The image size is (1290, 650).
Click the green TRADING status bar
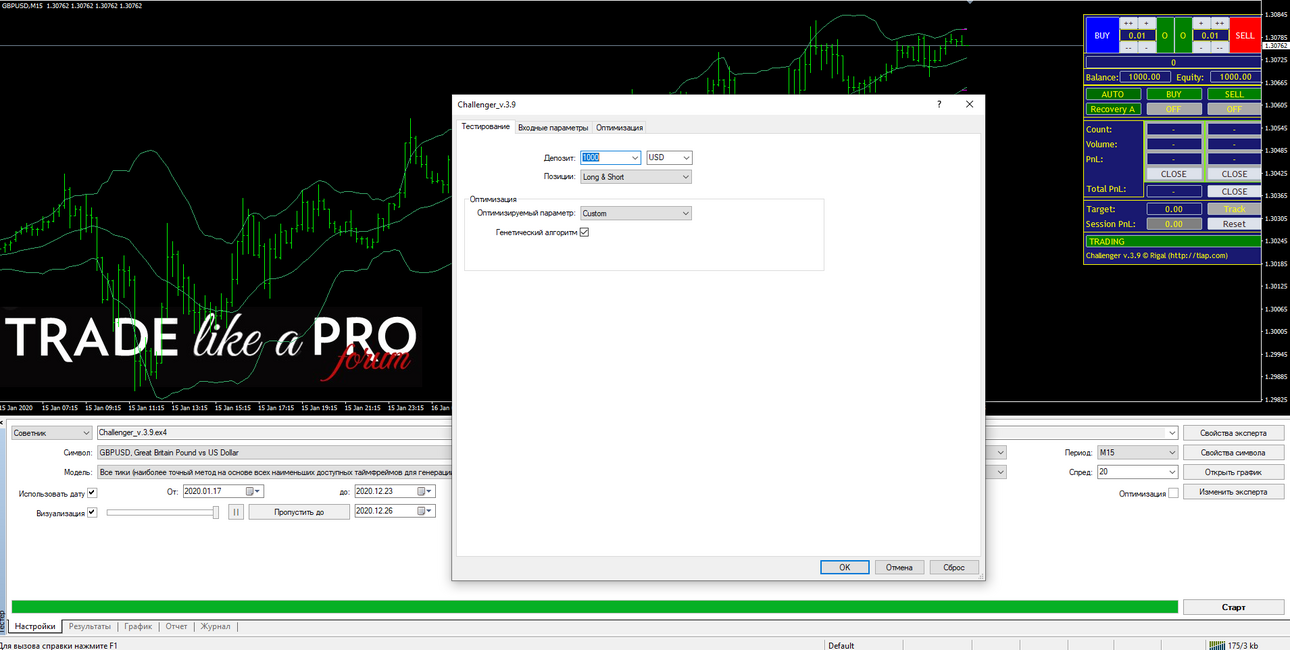click(1173, 241)
